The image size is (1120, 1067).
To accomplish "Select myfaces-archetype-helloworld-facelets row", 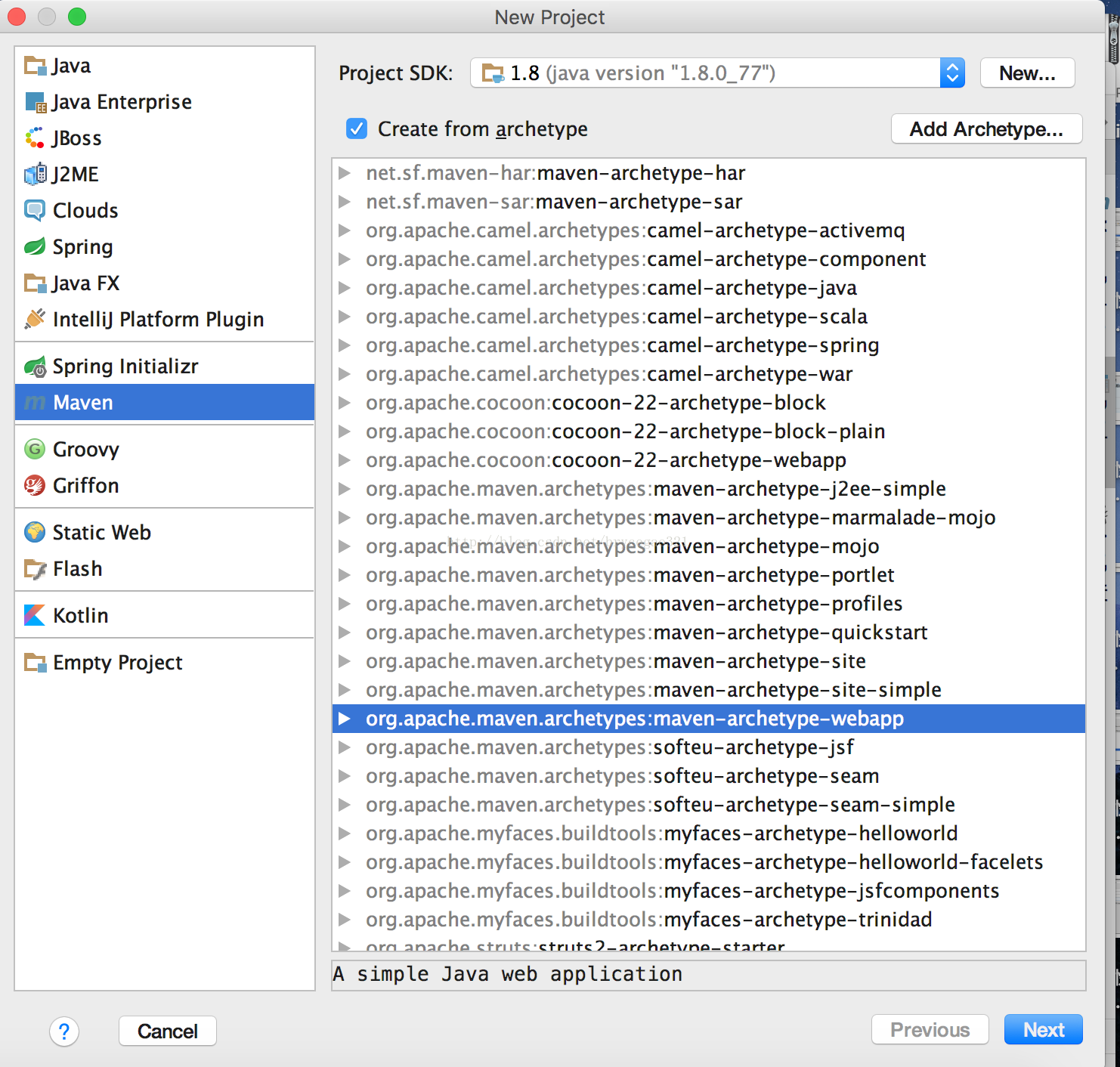I will (709, 862).
